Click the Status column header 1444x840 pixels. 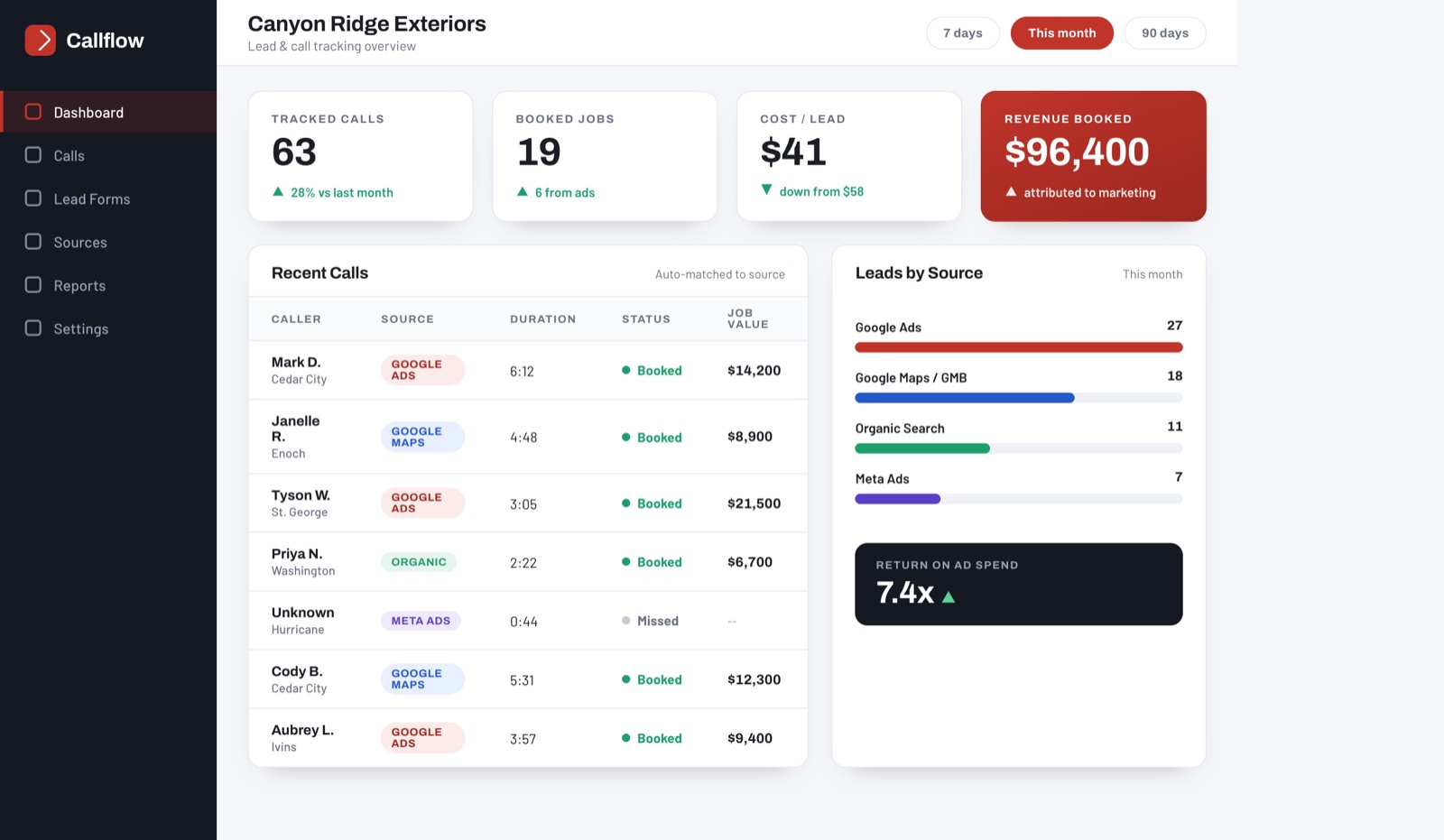pyautogui.click(x=646, y=318)
